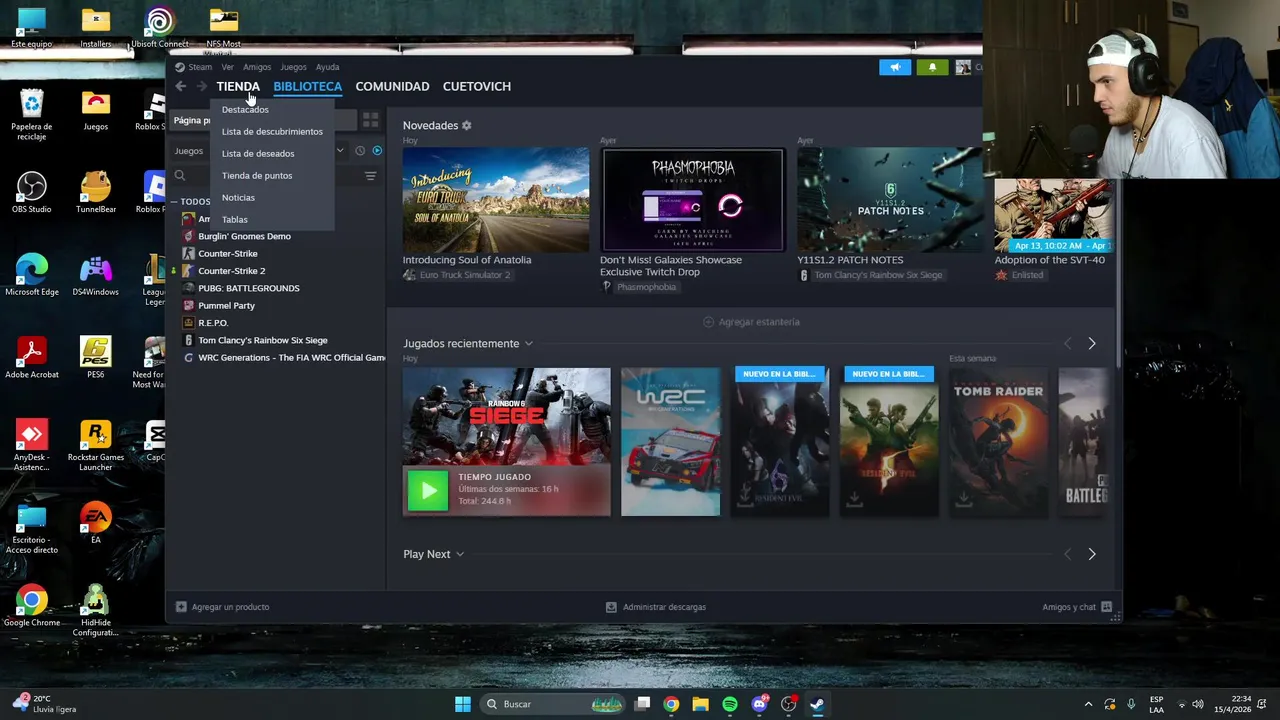This screenshot has height=720, width=1280.
Task: Click next arrow in Jugados recientemente shelf
Action: [x=1091, y=343]
